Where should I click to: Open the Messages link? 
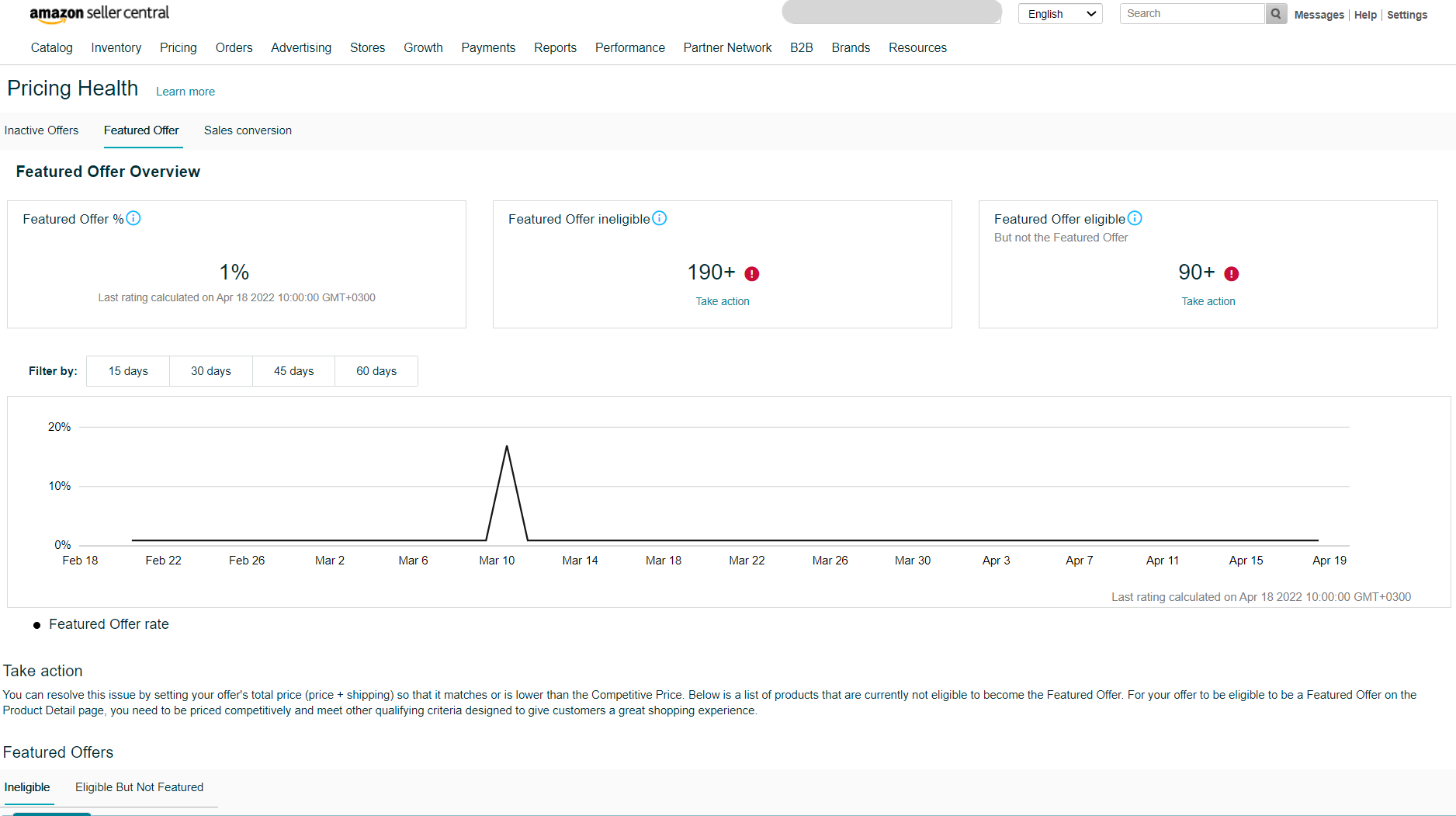(x=1319, y=15)
